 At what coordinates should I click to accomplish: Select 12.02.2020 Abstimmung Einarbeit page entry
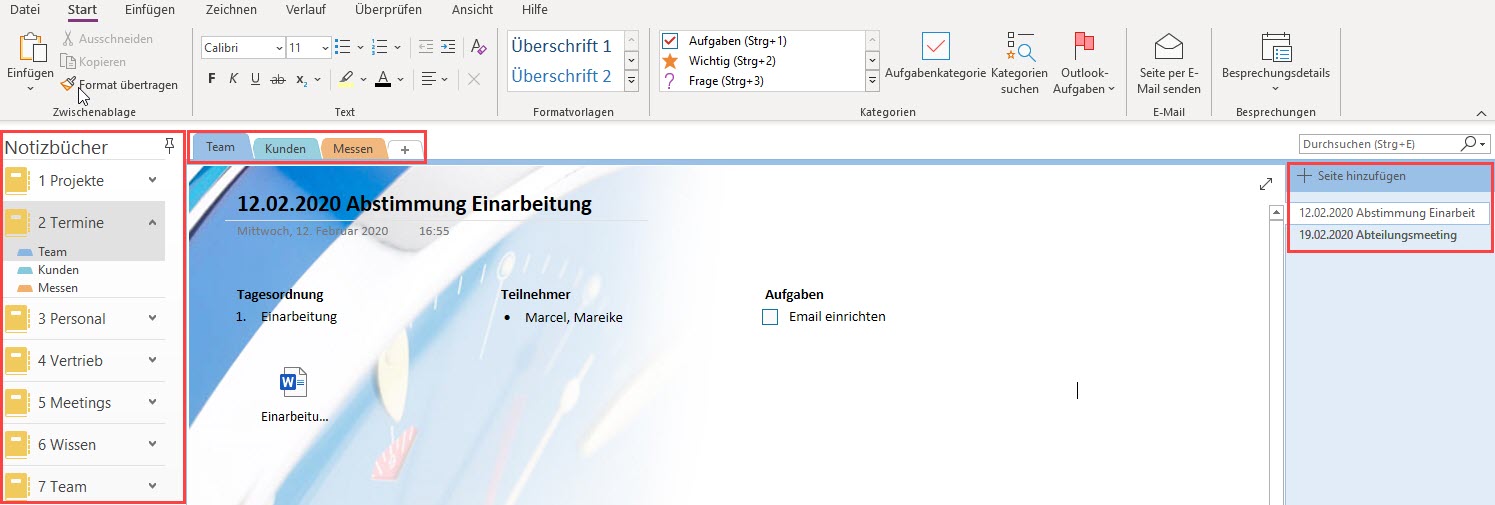pyautogui.click(x=1388, y=213)
